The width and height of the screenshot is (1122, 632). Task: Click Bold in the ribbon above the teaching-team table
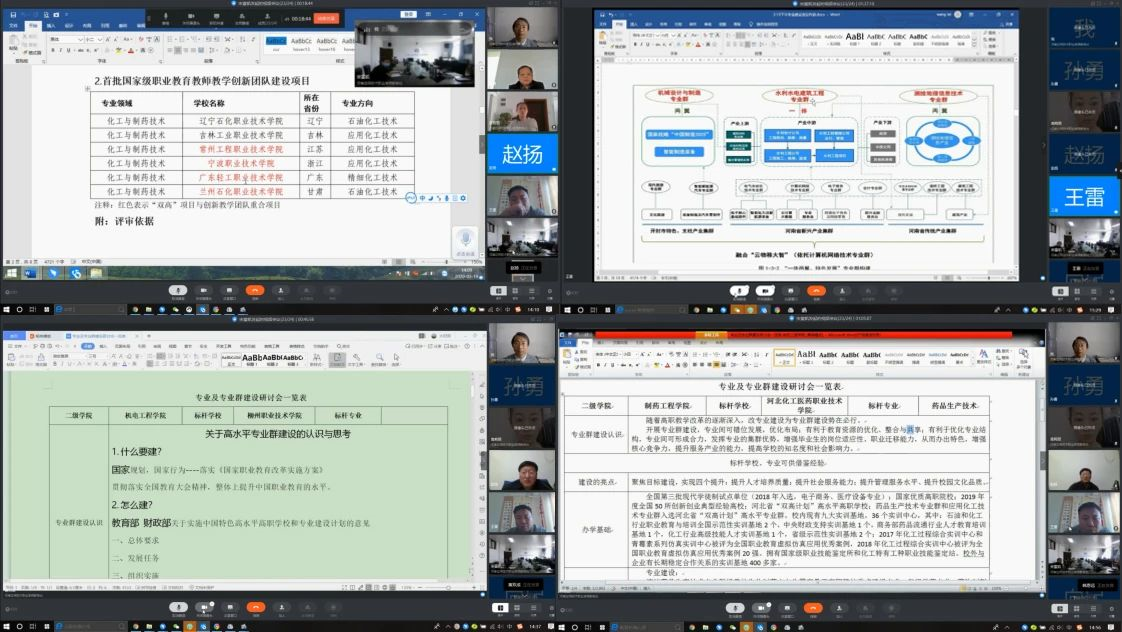(53, 50)
